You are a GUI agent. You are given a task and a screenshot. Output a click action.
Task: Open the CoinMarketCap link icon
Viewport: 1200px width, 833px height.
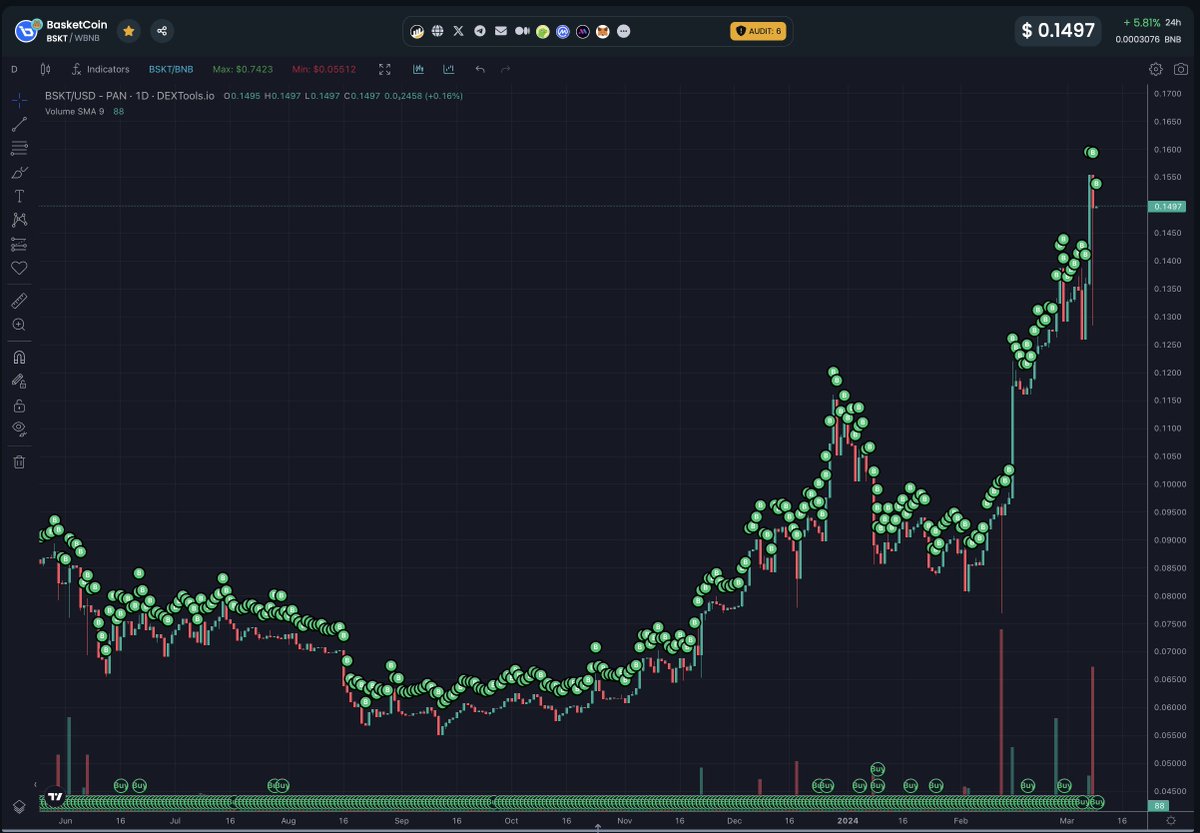point(563,31)
